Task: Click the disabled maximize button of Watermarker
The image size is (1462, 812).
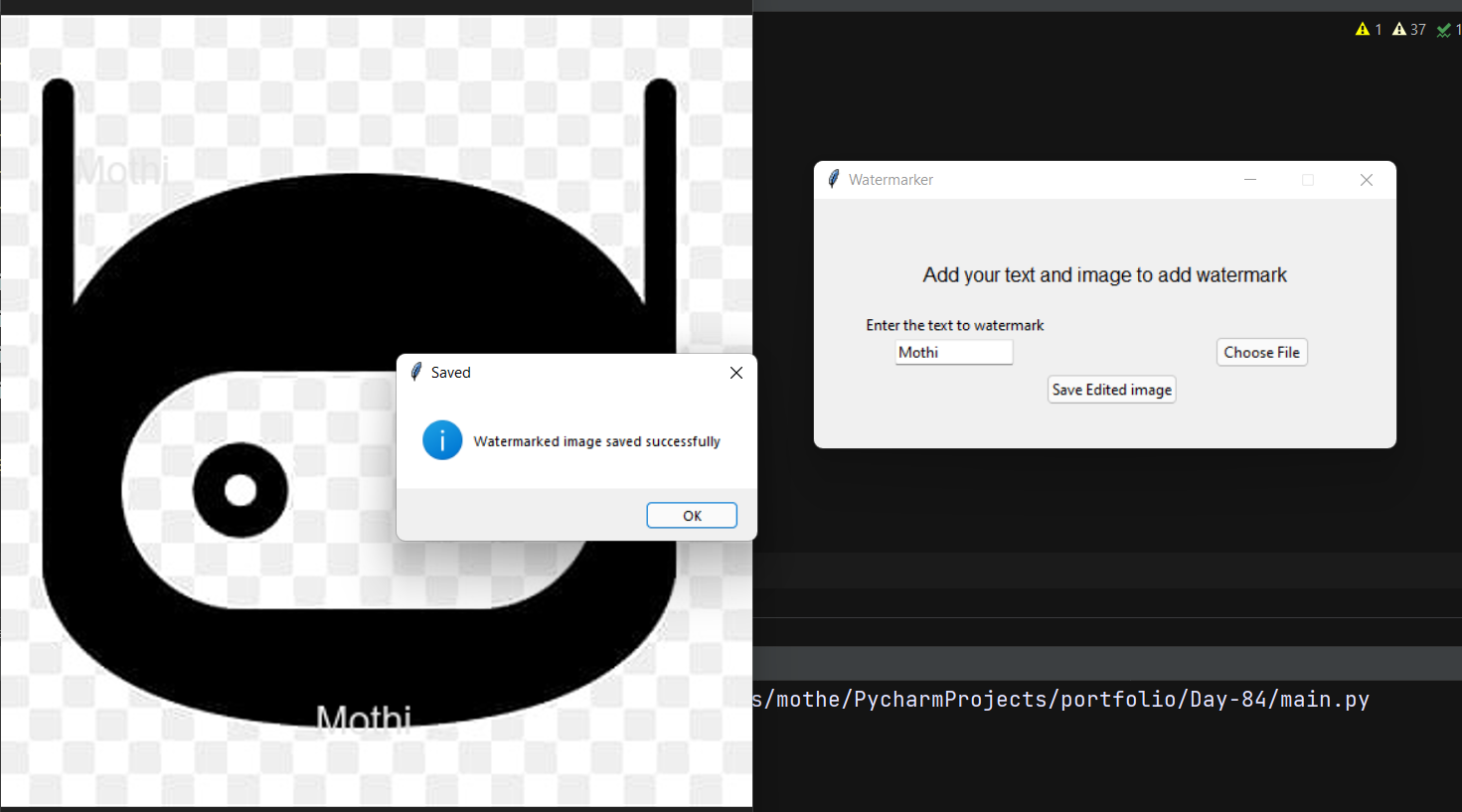Action: click(1308, 180)
